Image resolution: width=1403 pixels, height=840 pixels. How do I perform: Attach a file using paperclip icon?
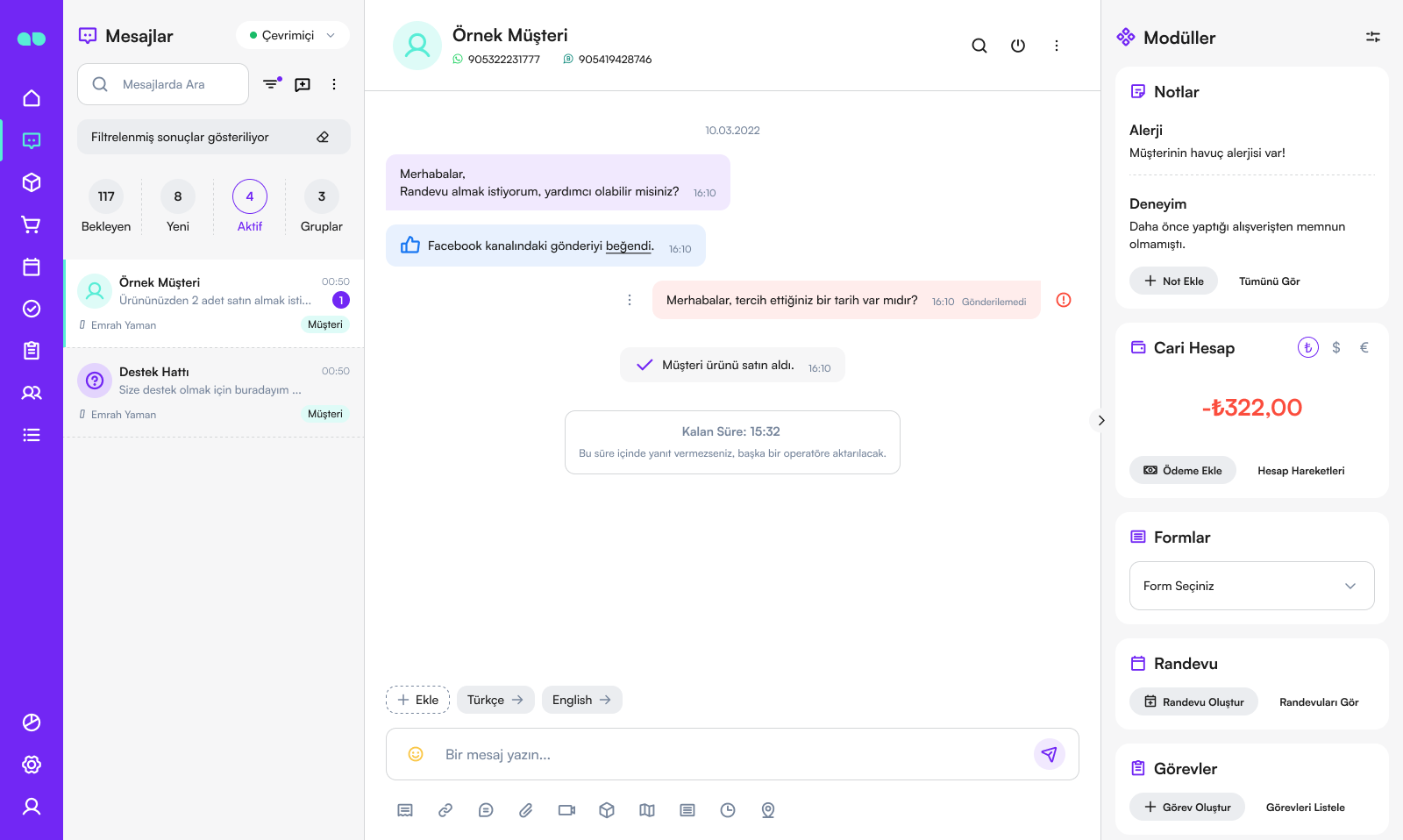[526, 810]
